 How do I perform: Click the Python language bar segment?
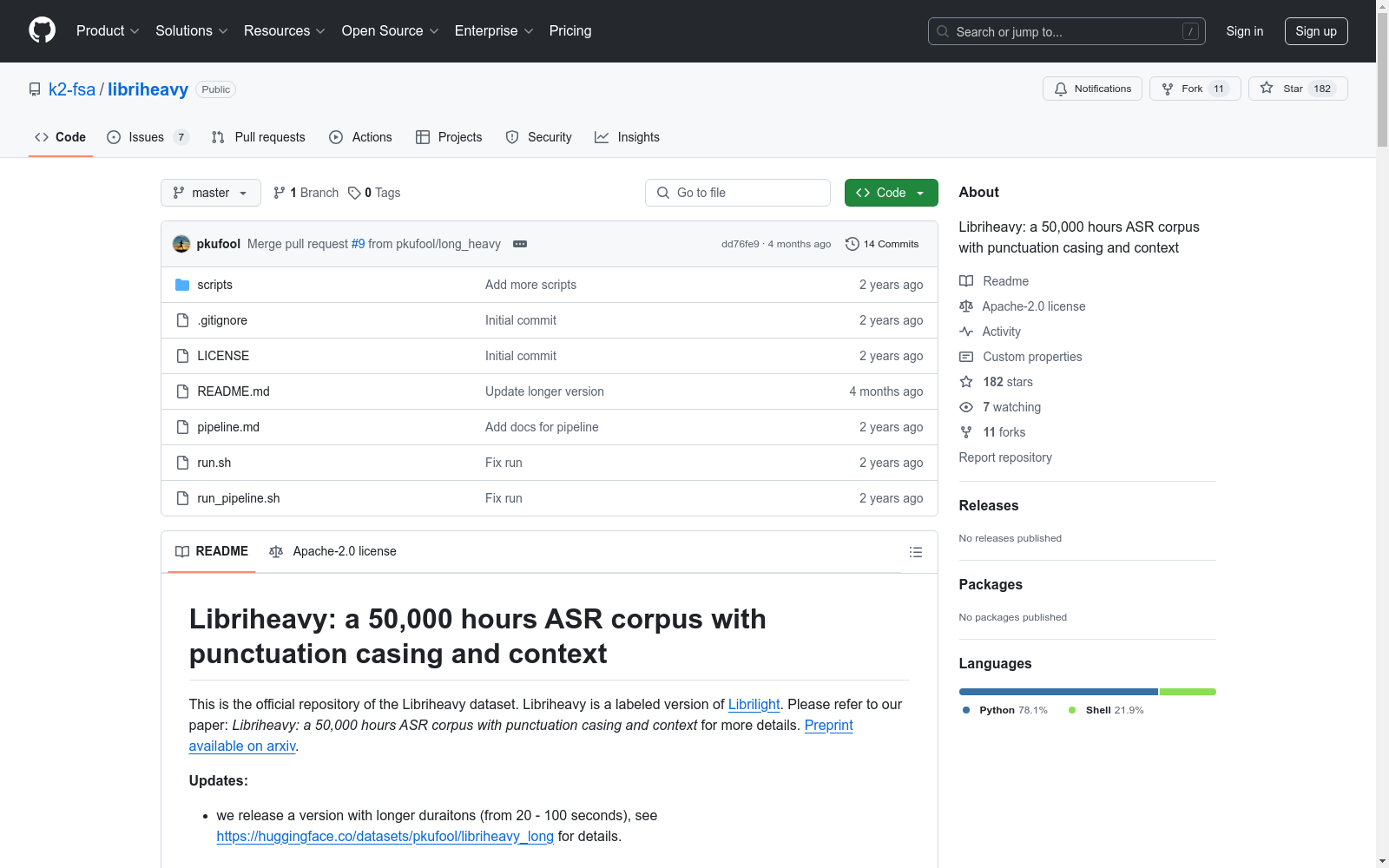(x=1058, y=692)
